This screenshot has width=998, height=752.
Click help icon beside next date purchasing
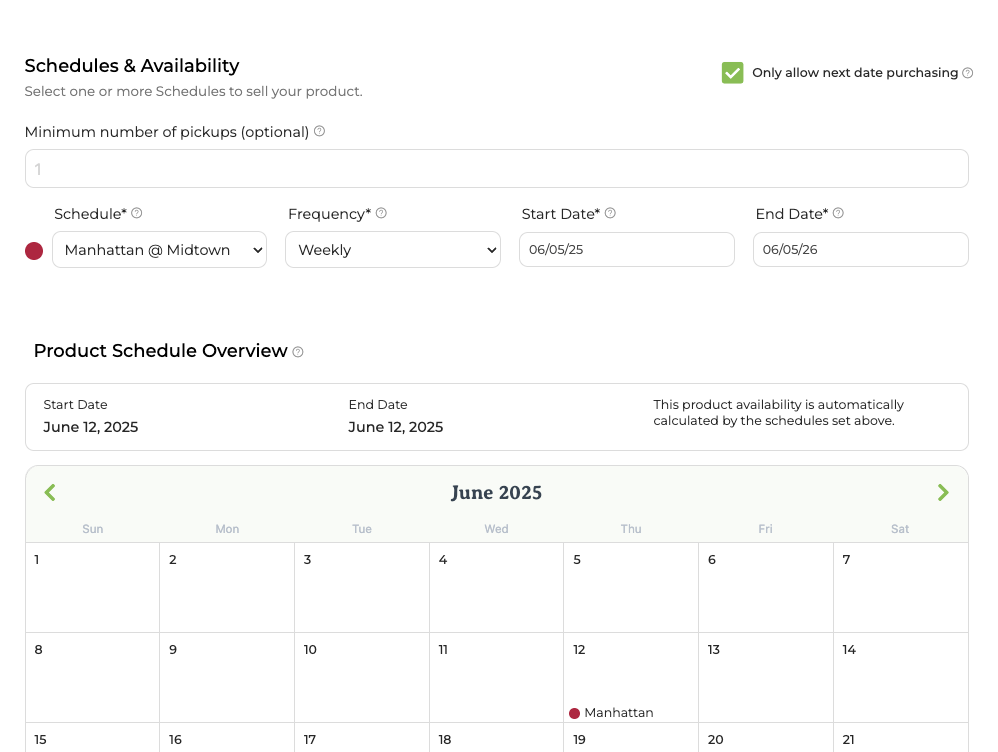tap(967, 73)
